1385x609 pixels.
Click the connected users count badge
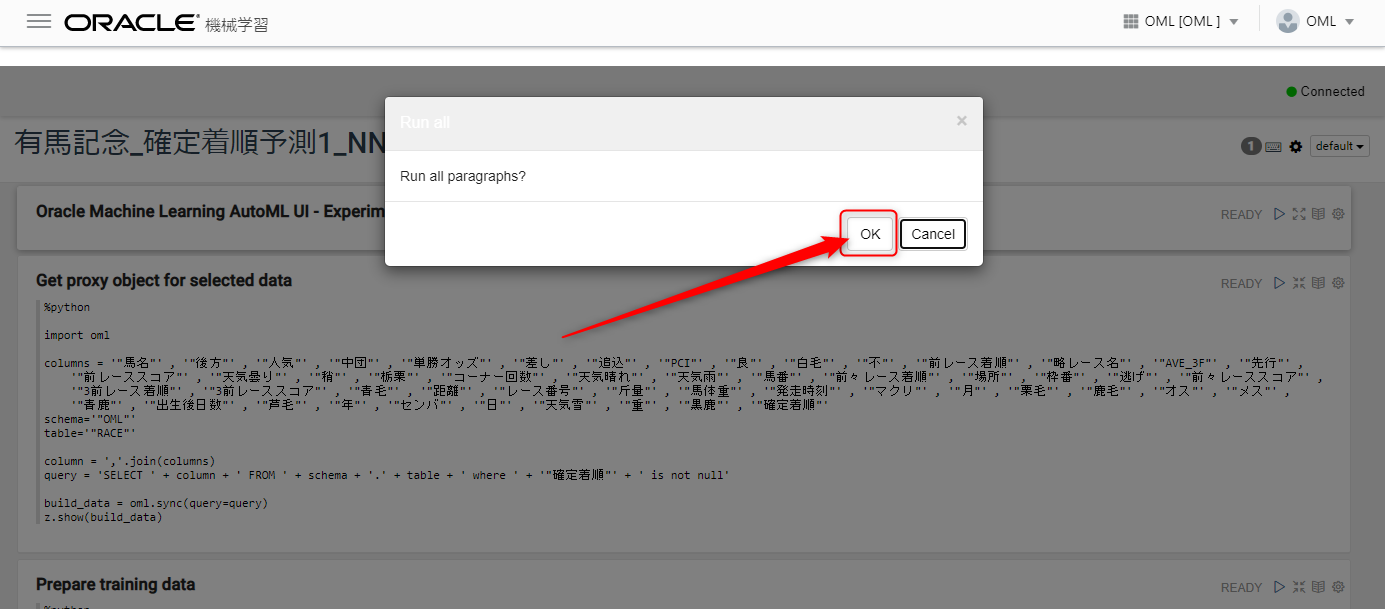[1251, 147]
